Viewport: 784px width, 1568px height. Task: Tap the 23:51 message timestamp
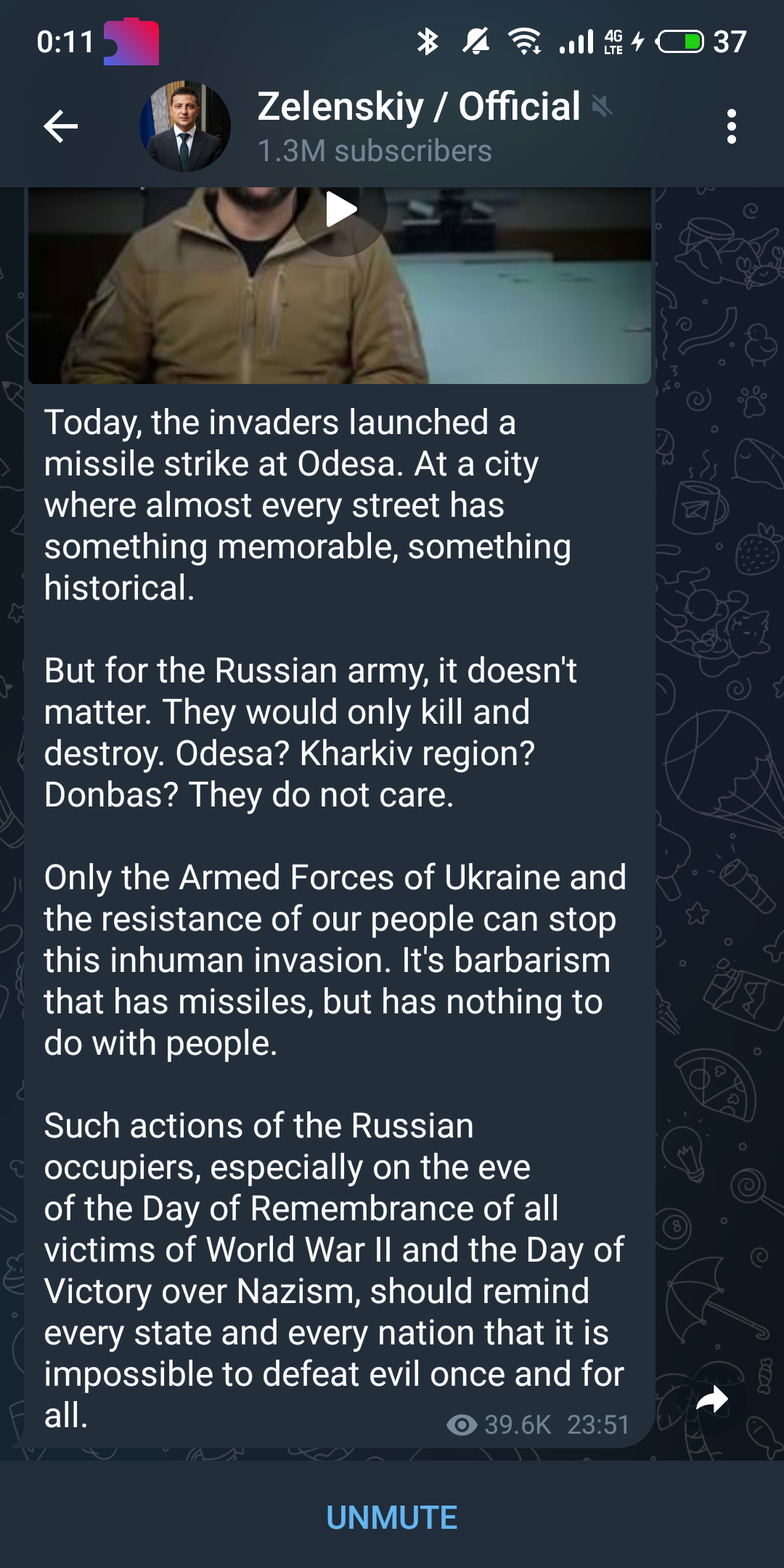(597, 1425)
